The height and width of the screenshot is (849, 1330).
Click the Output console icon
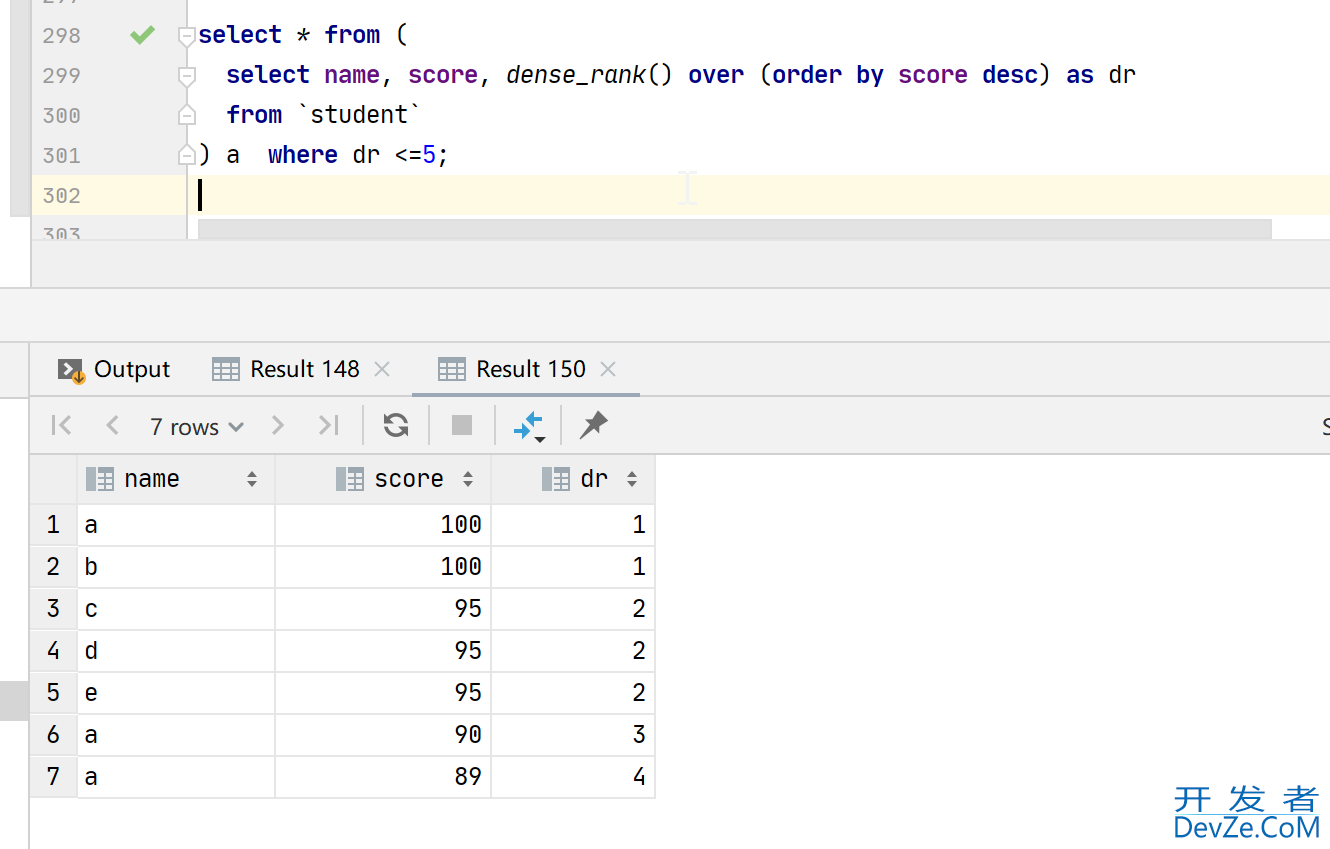(x=70, y=370)
